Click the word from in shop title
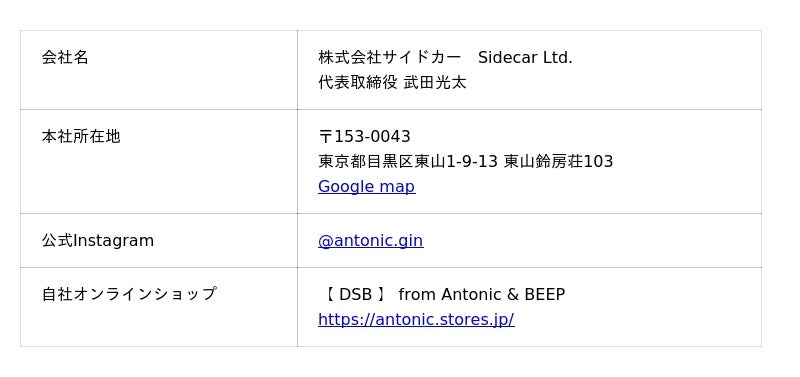 click(417, 294)
